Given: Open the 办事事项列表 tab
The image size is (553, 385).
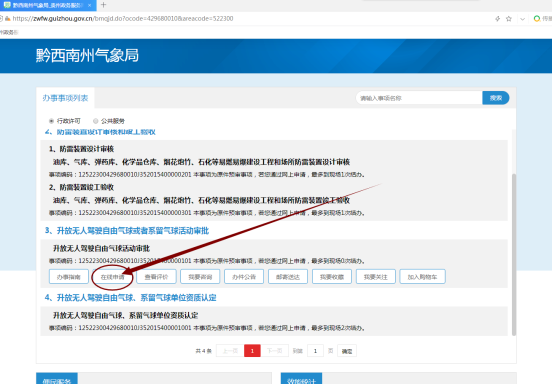Looking at the screenshot, I should coord(65,98).
